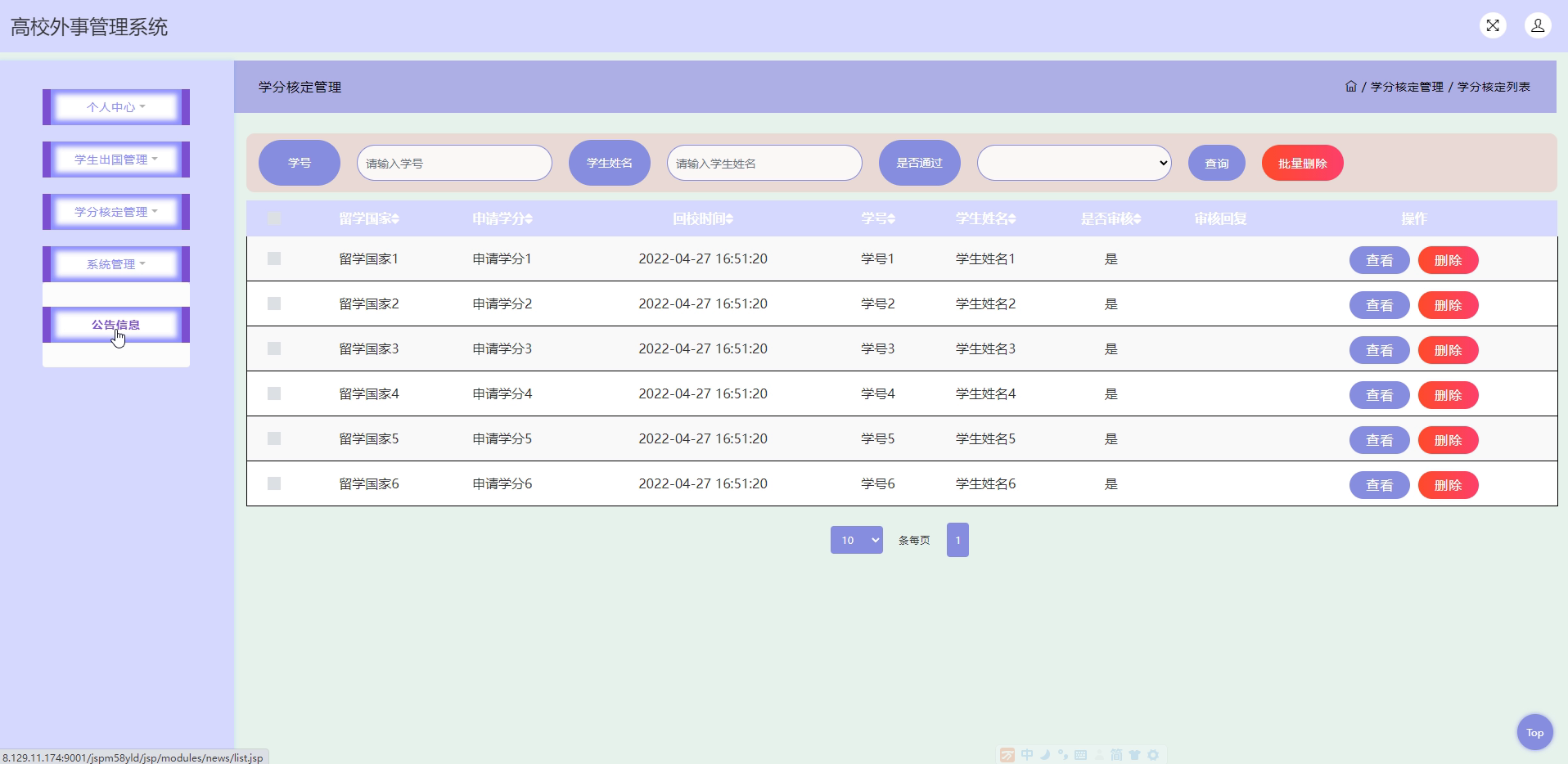This screenshot has height=764, width=1568.
Task: Expand the 学生出国管理 sidebar menu
Action: [116, 160]
